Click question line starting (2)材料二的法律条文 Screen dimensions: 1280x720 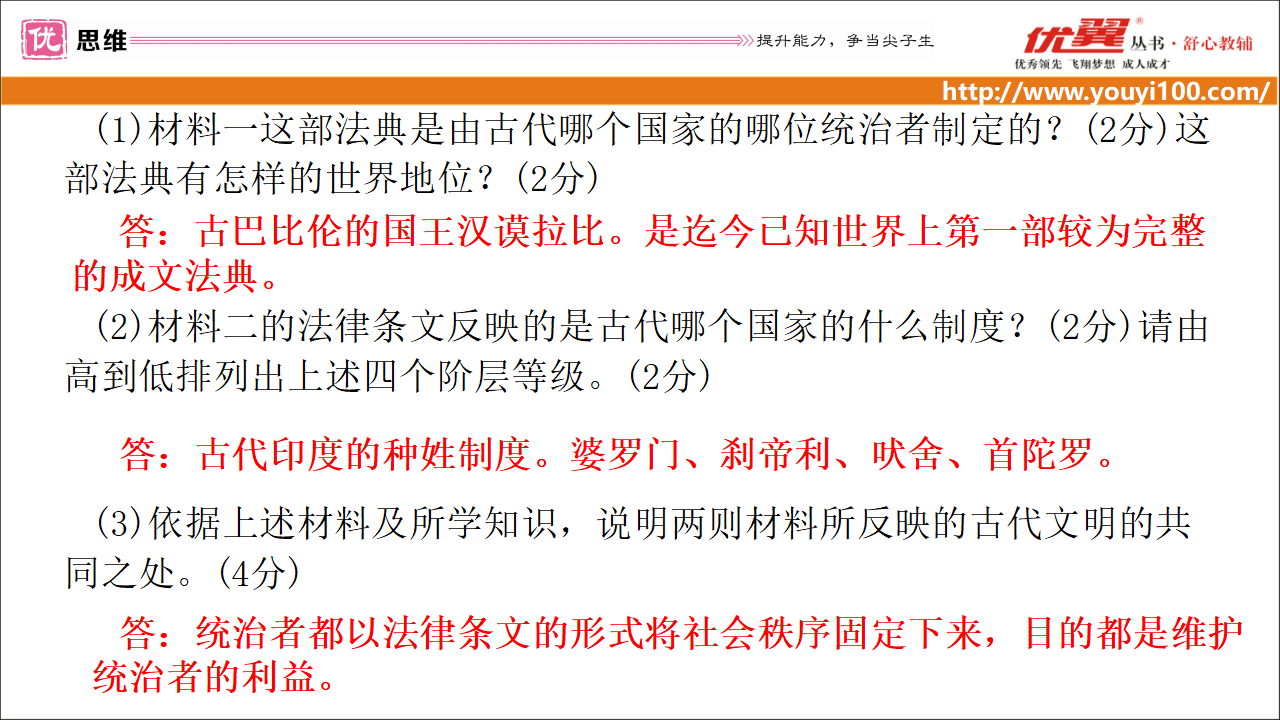(x=653, y=328)
